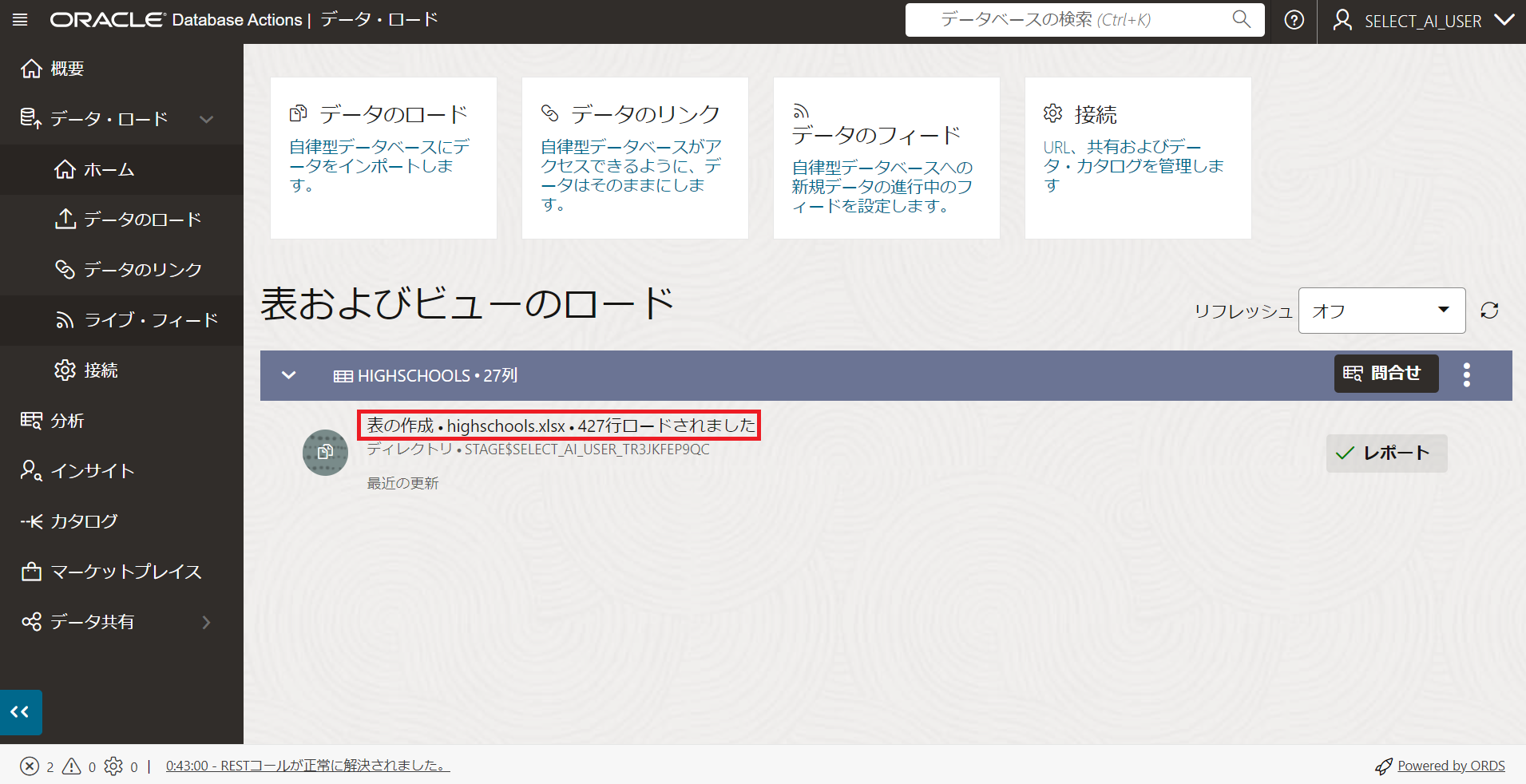Open the リフレッシュ オフ dropdown
This screenshot has width=1526, height=784.
pyautogui.click(x=1381, y=311)
